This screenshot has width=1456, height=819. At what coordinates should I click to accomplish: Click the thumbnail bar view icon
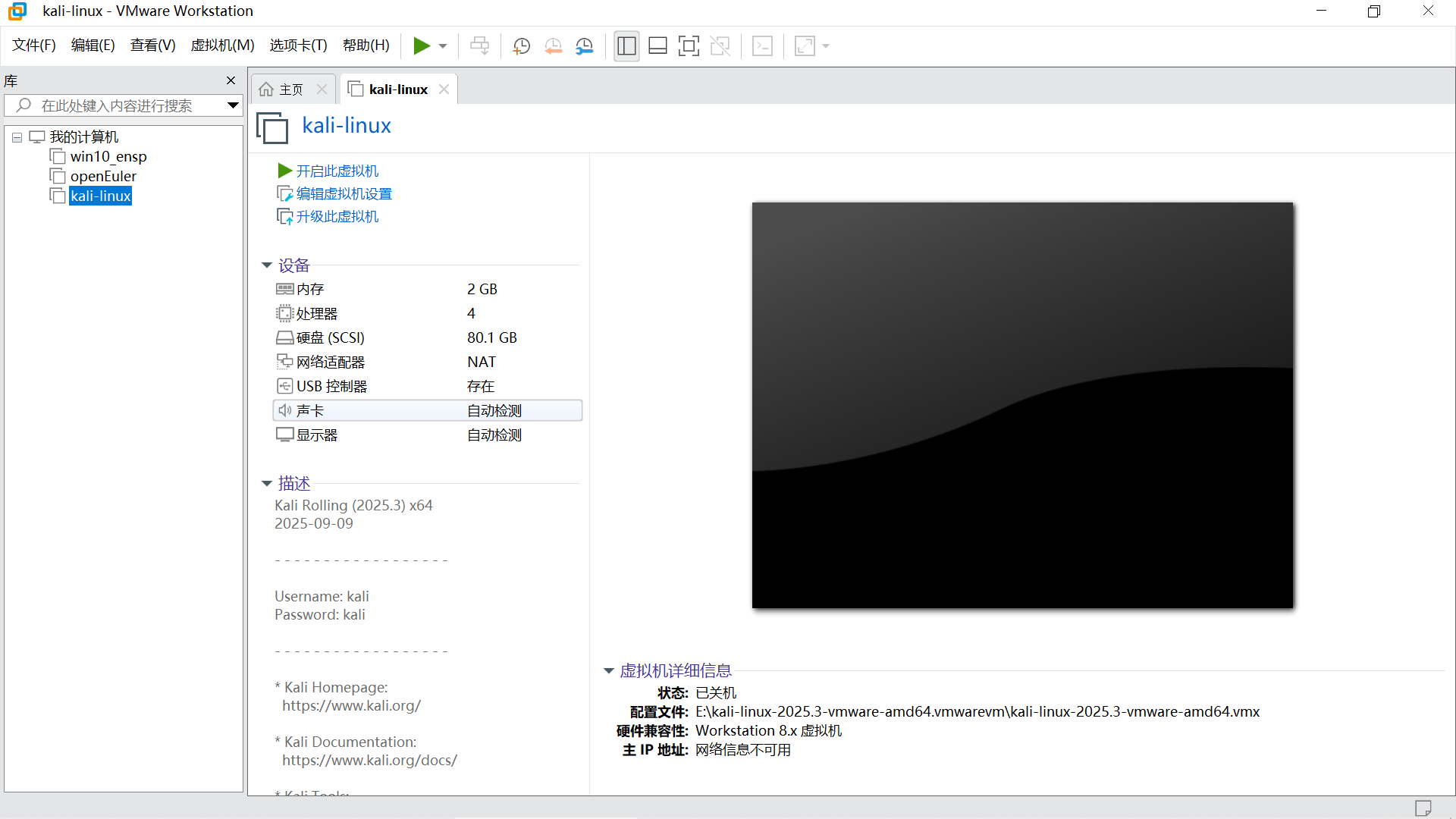coord(657,46)
